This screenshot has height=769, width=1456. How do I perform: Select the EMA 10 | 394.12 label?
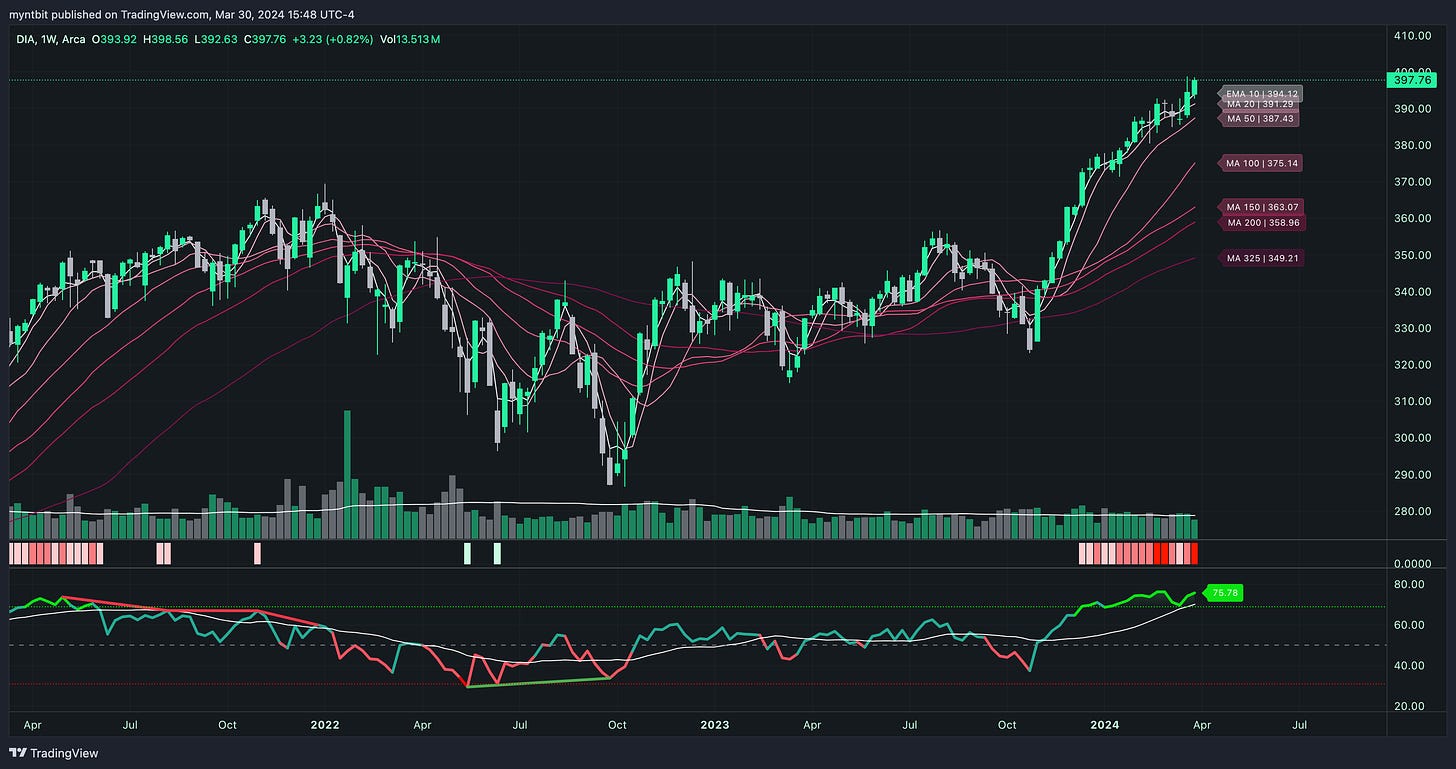click(x=1259, y=93)
